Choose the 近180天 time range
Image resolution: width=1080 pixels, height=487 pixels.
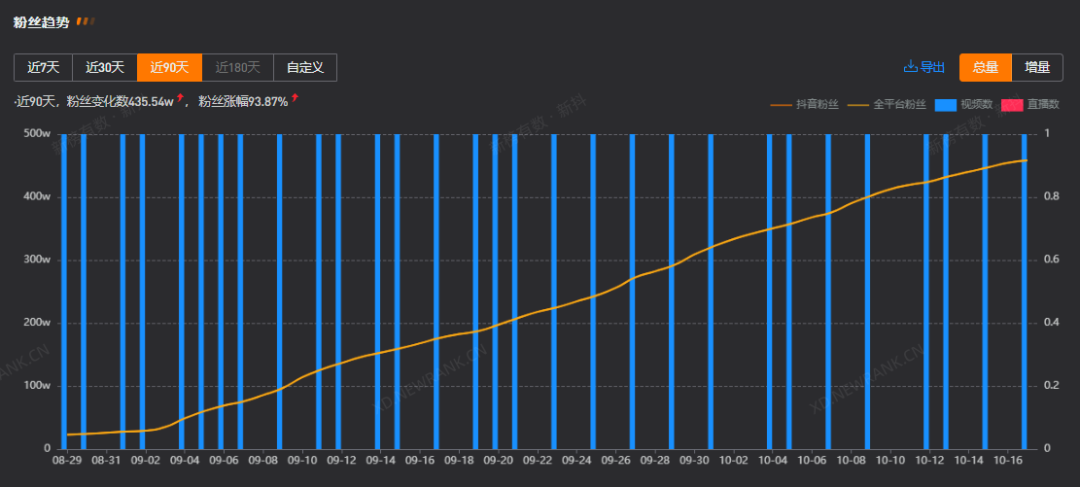point(237,67)
